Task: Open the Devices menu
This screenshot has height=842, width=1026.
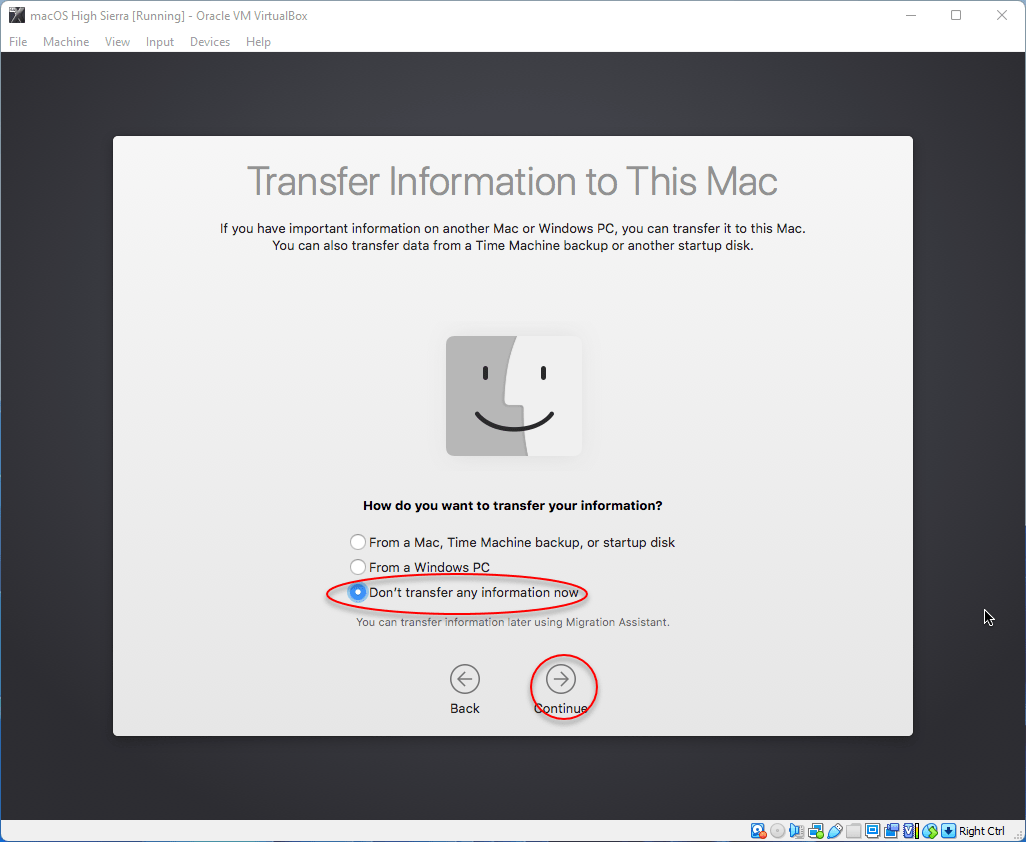Action: click(210, 42)
